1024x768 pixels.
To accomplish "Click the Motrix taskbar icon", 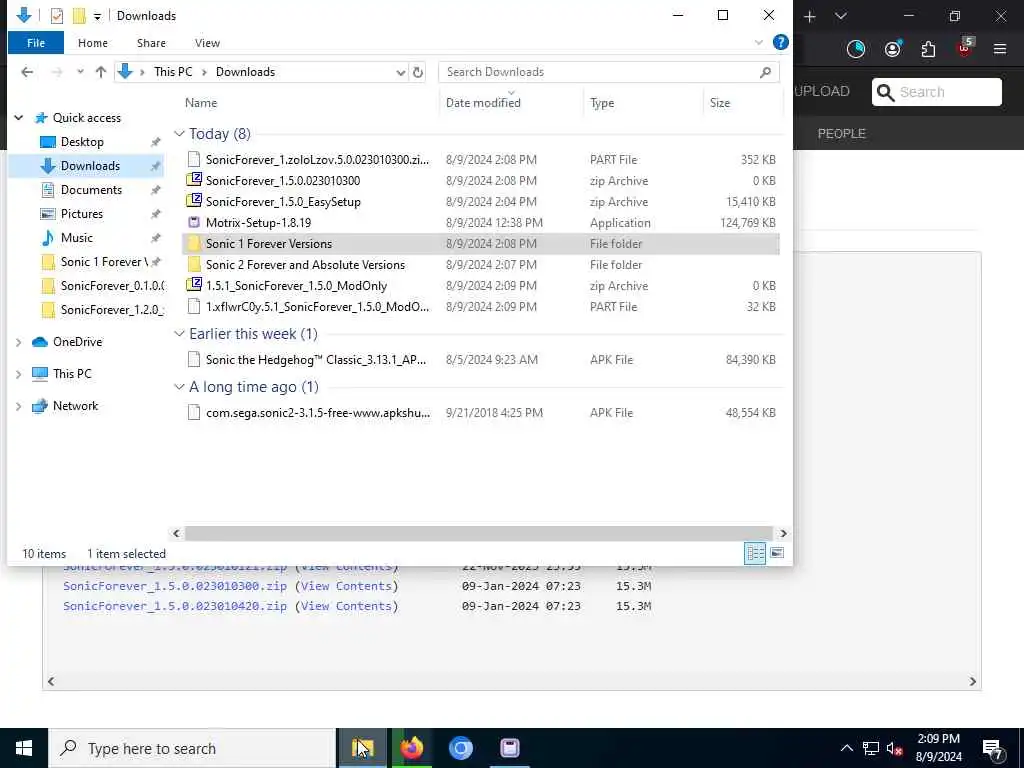I will coord(509,748).
